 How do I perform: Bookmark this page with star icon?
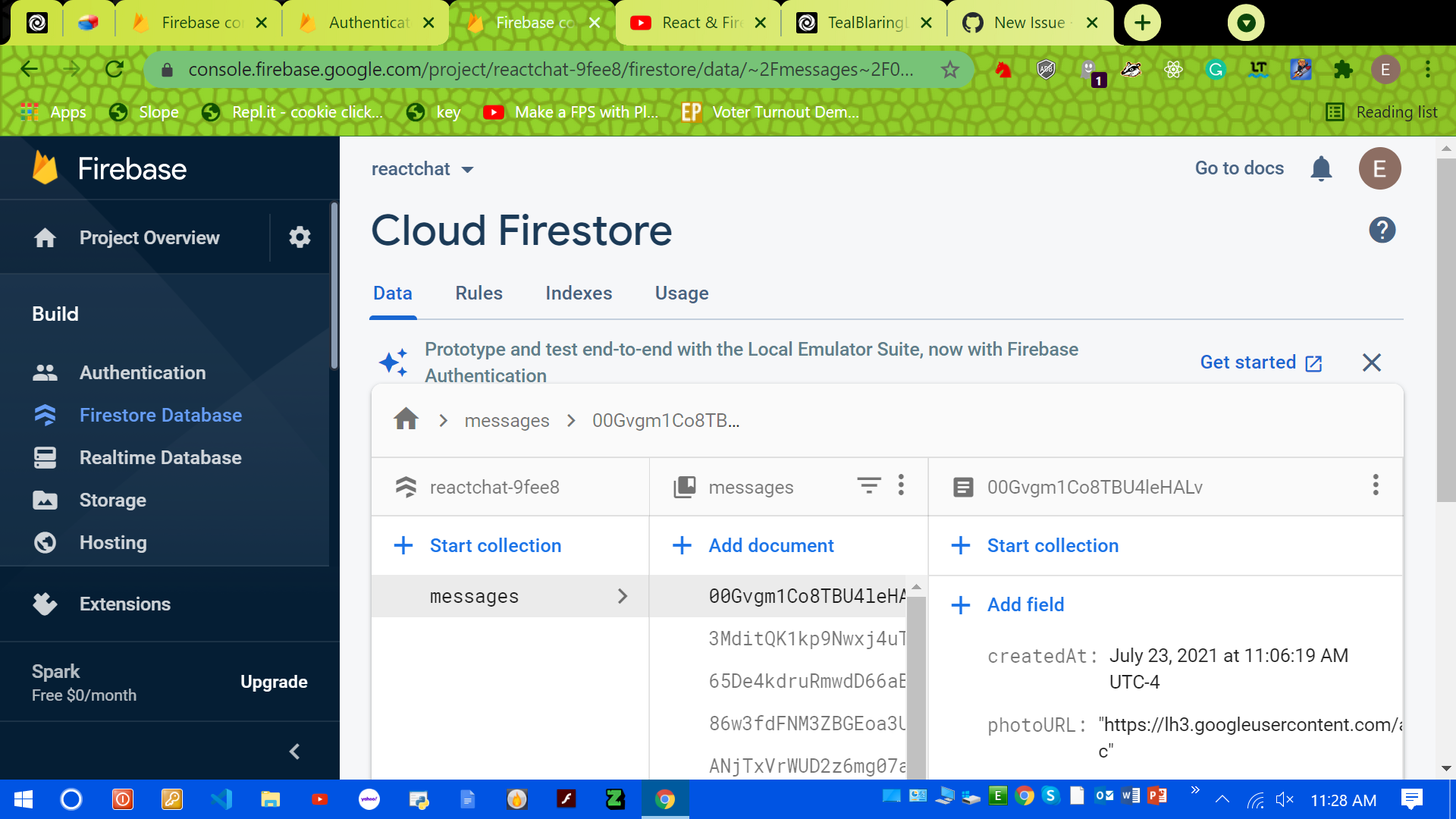point(949,70)
